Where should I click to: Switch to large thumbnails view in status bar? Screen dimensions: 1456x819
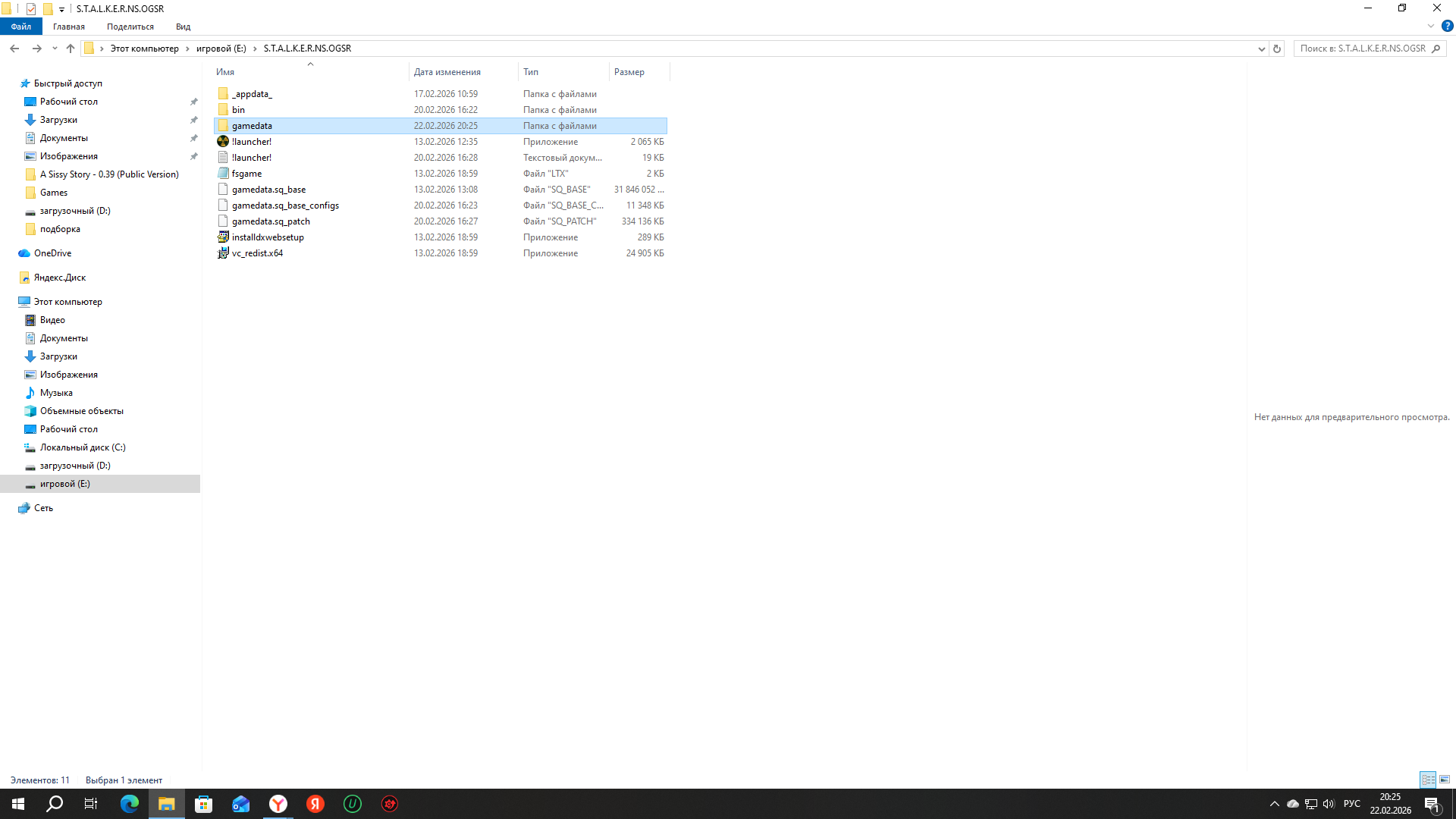point(1445,780)
